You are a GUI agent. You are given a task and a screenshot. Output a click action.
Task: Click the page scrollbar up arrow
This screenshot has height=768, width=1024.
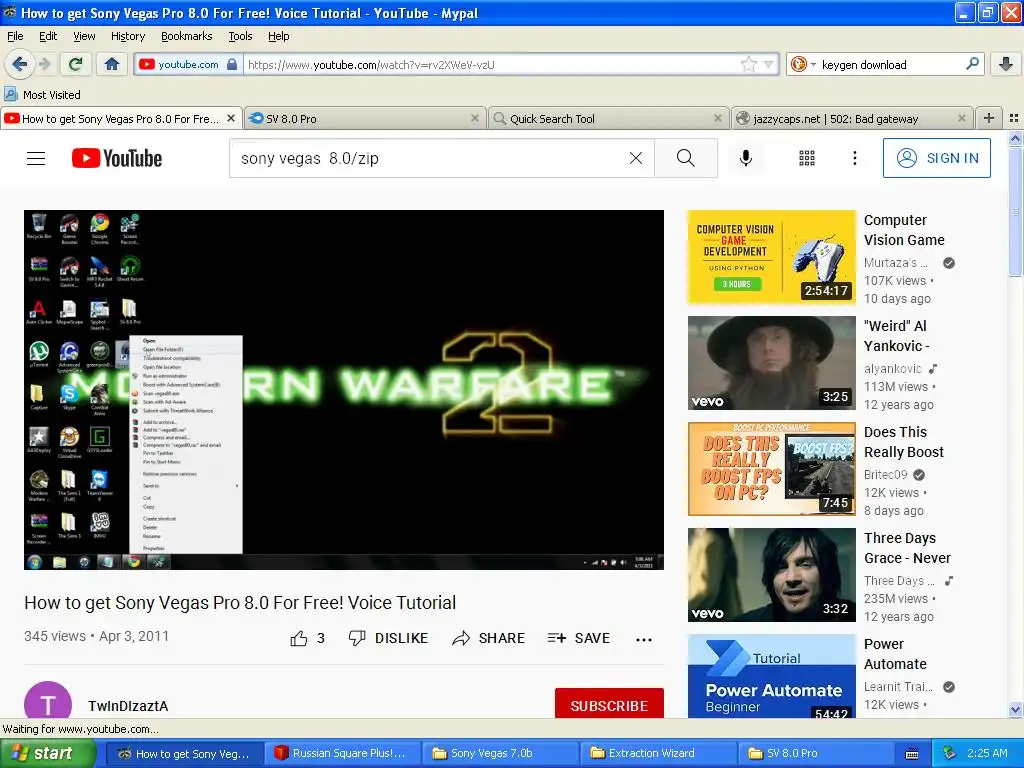(x=1015, y=138)
